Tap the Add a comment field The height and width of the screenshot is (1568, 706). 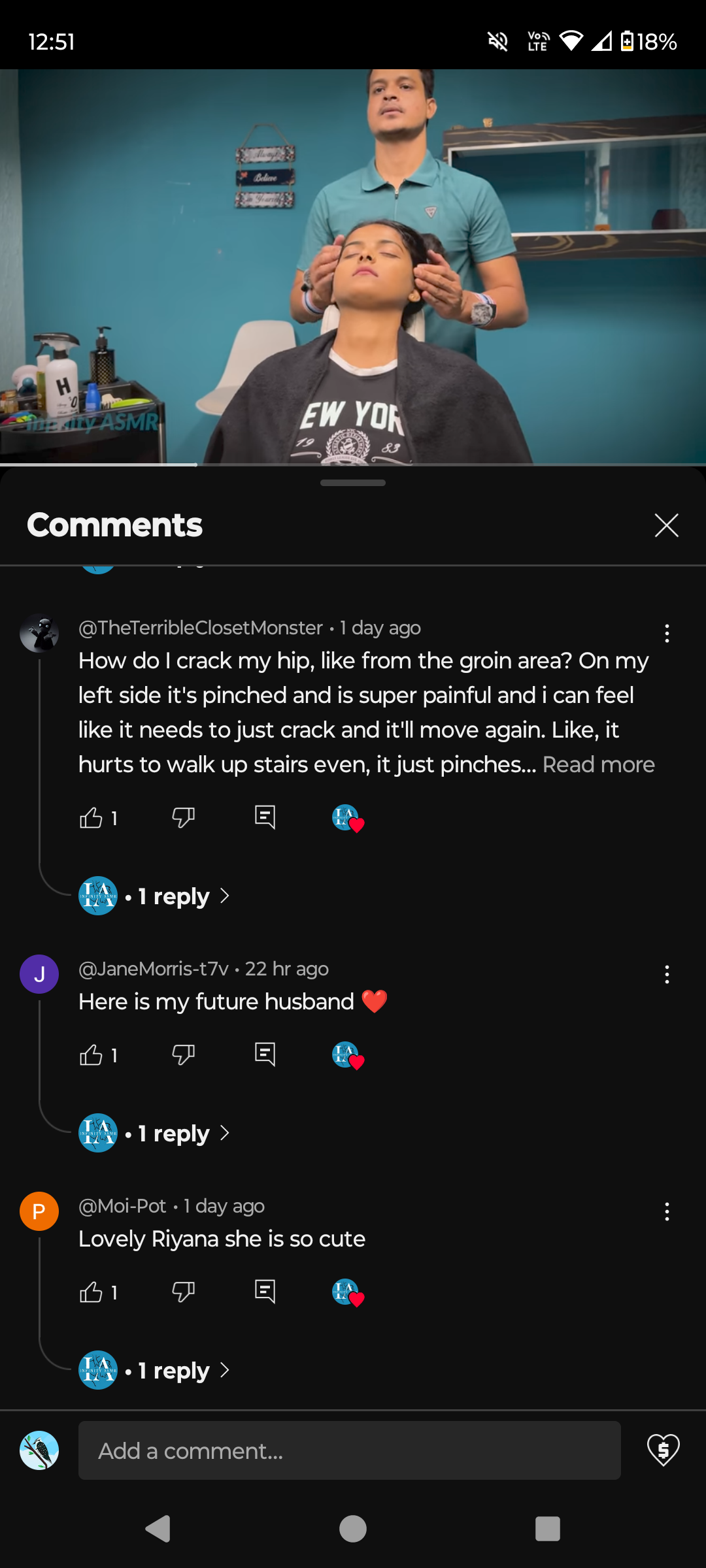pyautogui.click(x=349, y=1450)
